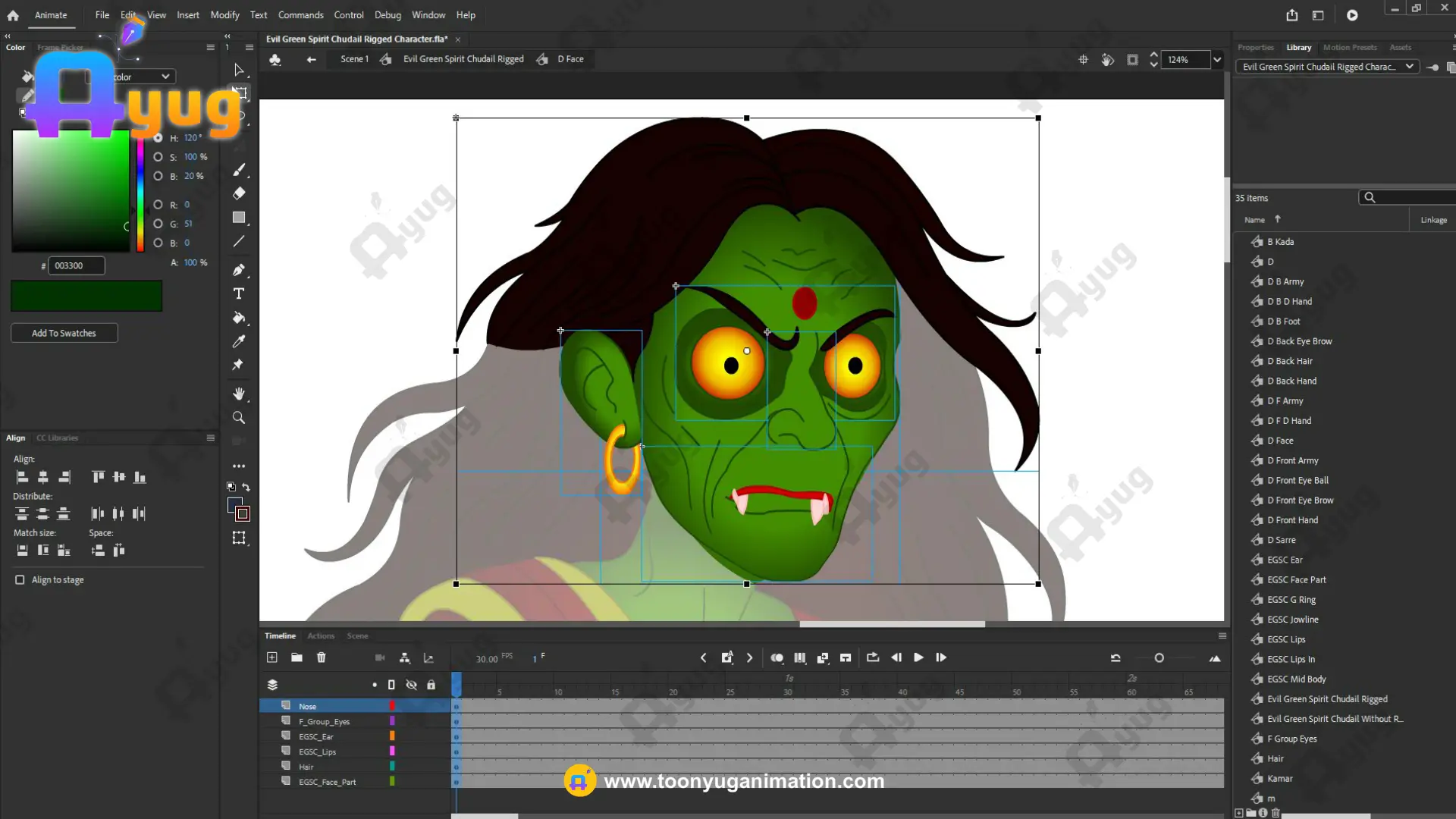Click the Add To Swatches button
The height and width of the screenshot is (819, 1456).
coord(64,333)
